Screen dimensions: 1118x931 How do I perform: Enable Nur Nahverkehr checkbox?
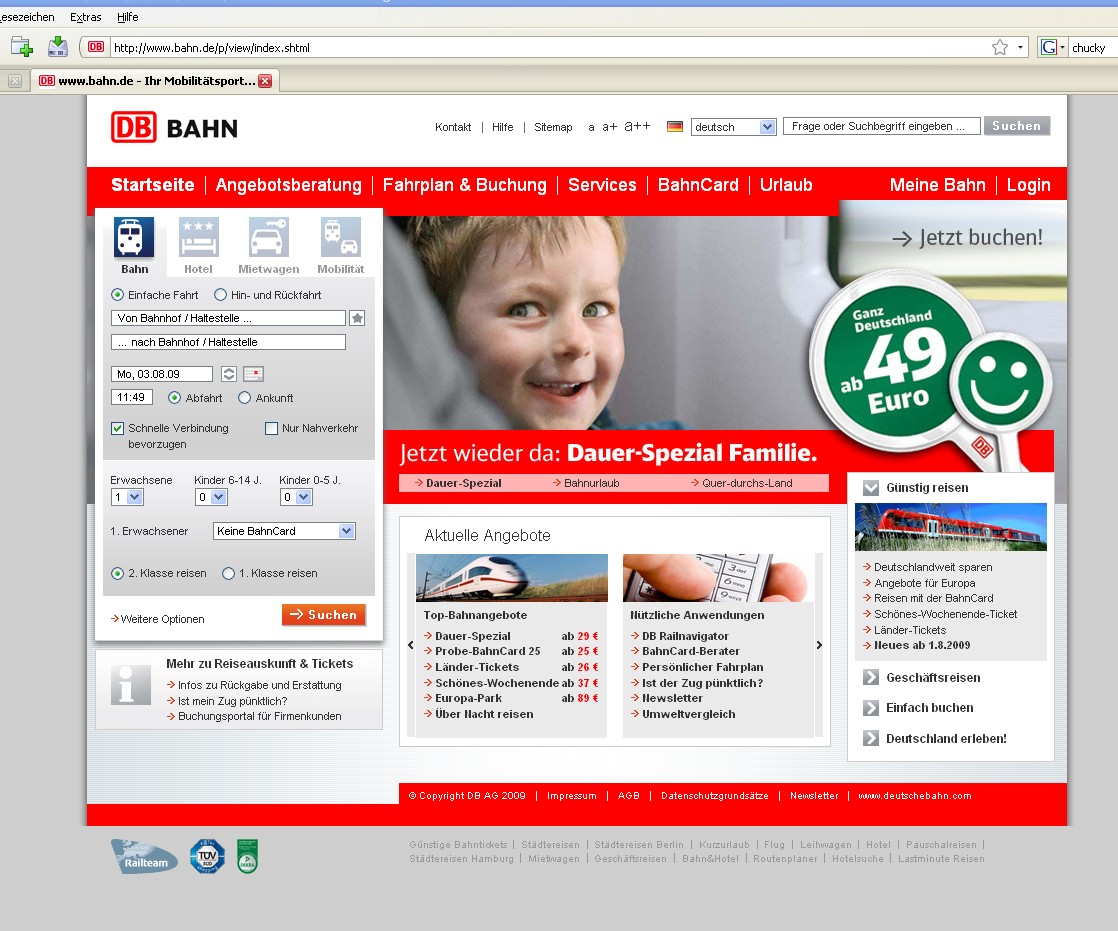click(271, 428)
